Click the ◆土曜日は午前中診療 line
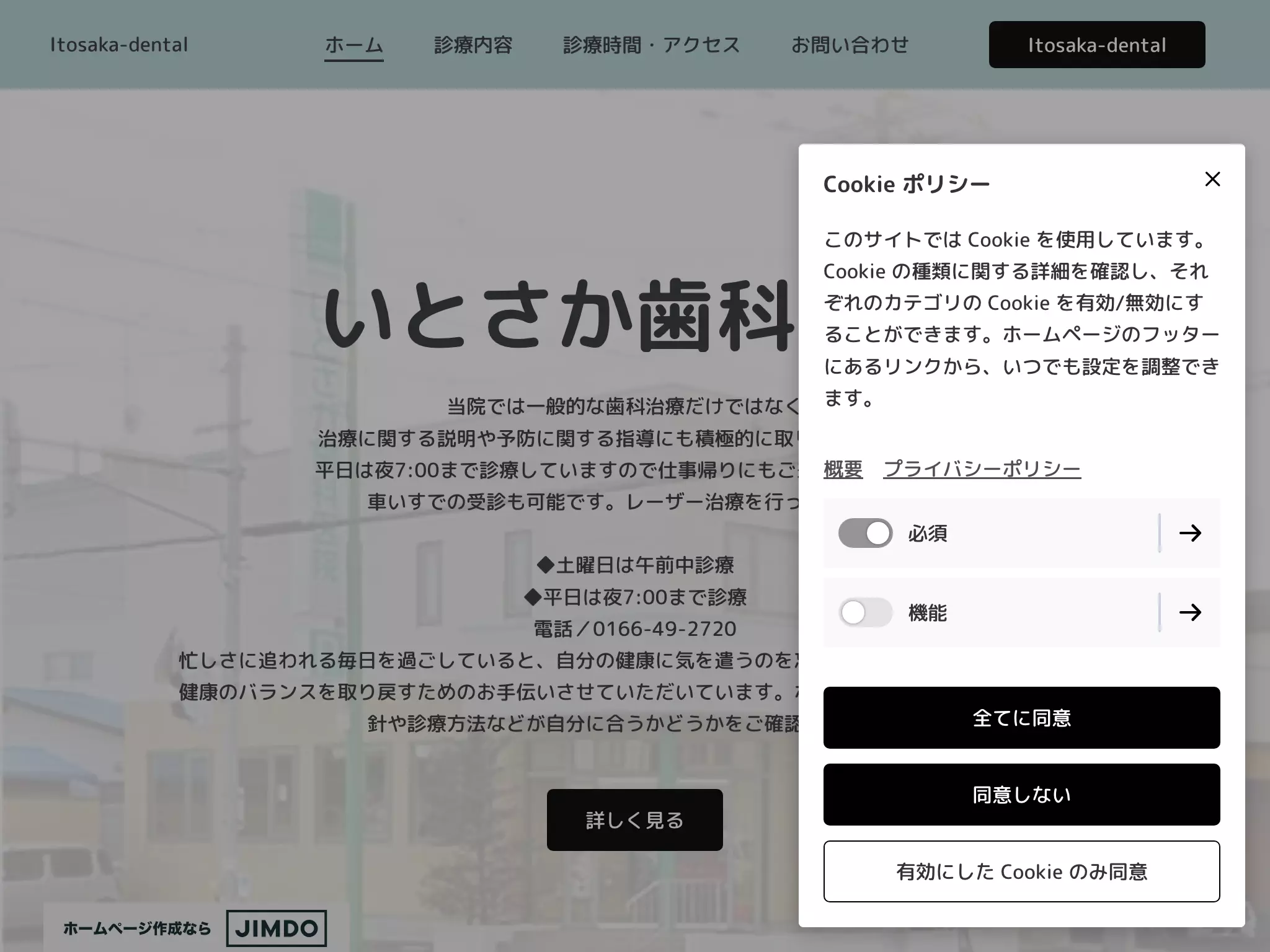 pyautogui.click(x=634, y=565)
